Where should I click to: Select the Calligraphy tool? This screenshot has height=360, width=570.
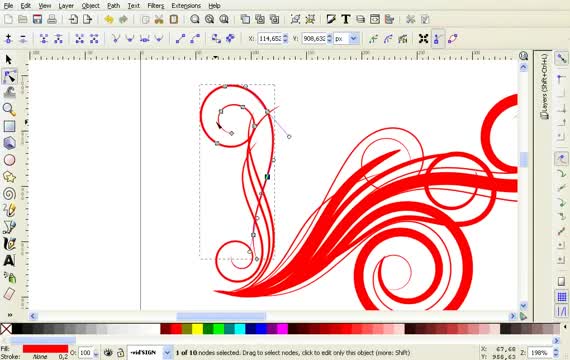[x=9, y=244]
